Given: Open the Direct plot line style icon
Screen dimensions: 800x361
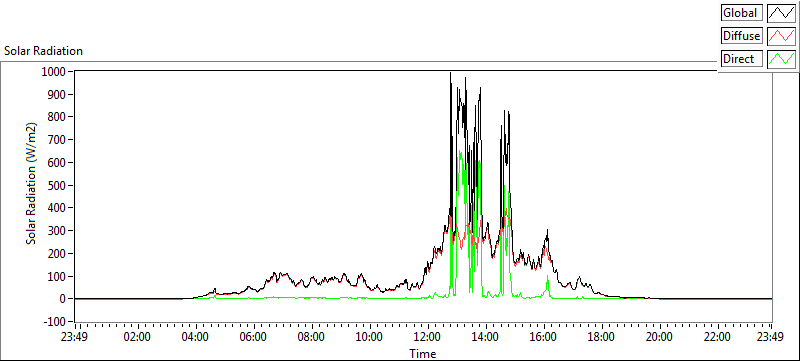Looking at the screenshot, I should 781,59.
